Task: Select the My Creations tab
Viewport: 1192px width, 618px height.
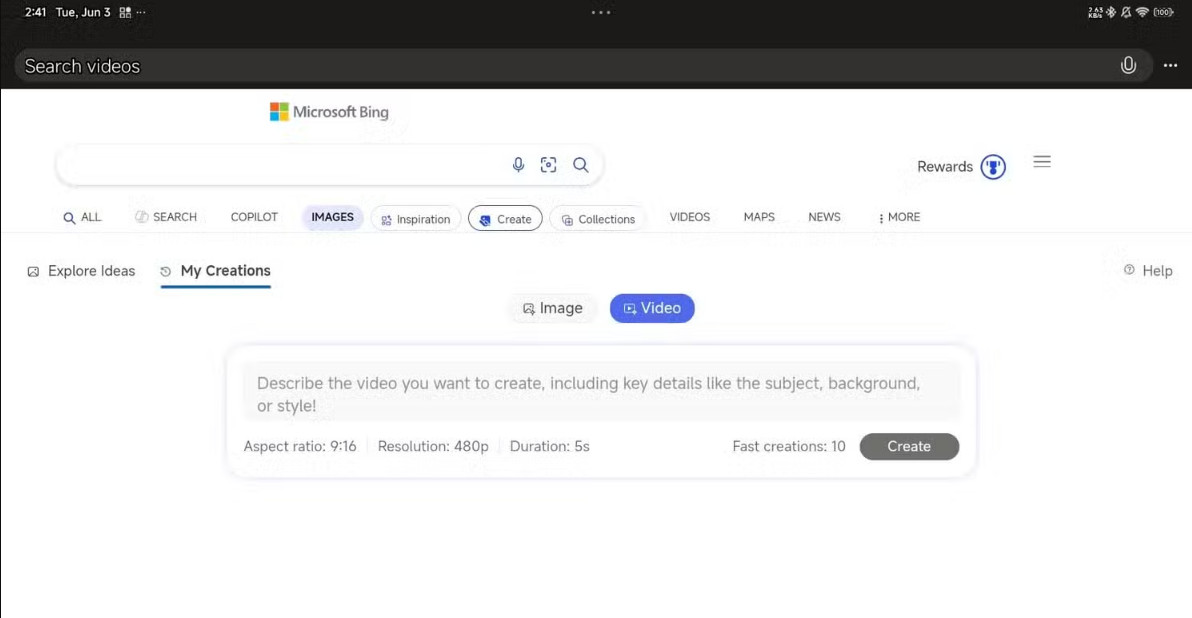Action: click(x=216, y=271)
